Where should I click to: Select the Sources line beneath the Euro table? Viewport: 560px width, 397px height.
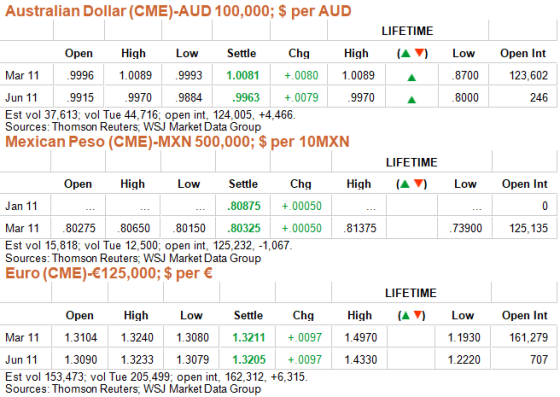(133, 389)
